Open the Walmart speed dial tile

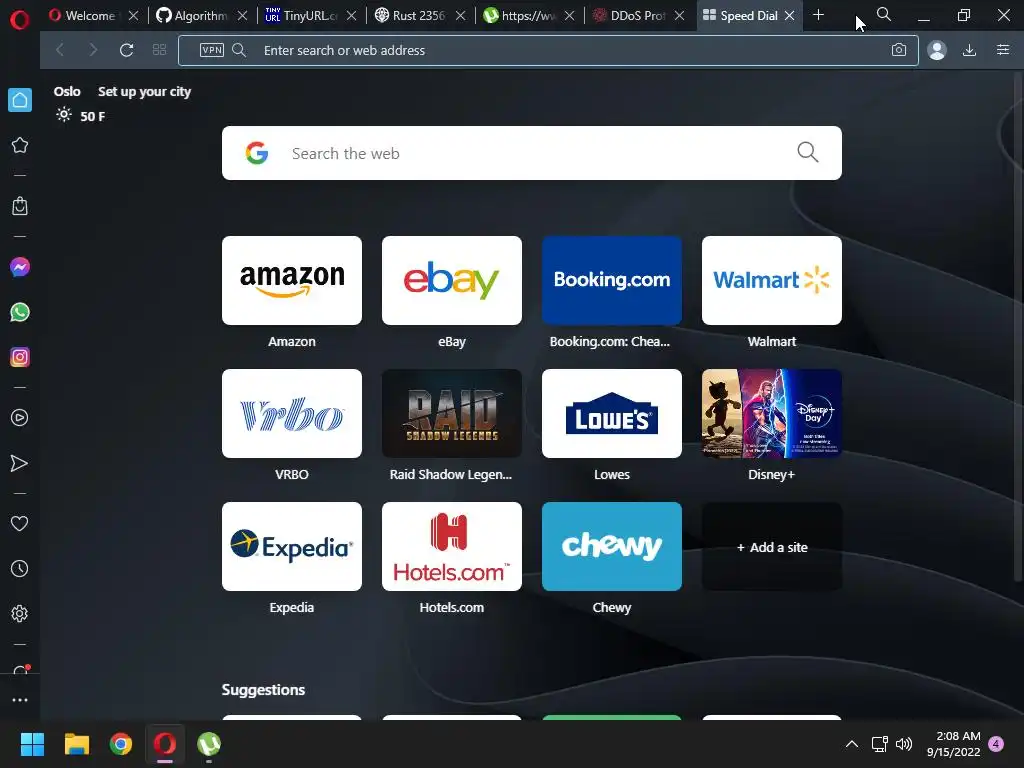point(772,280)
